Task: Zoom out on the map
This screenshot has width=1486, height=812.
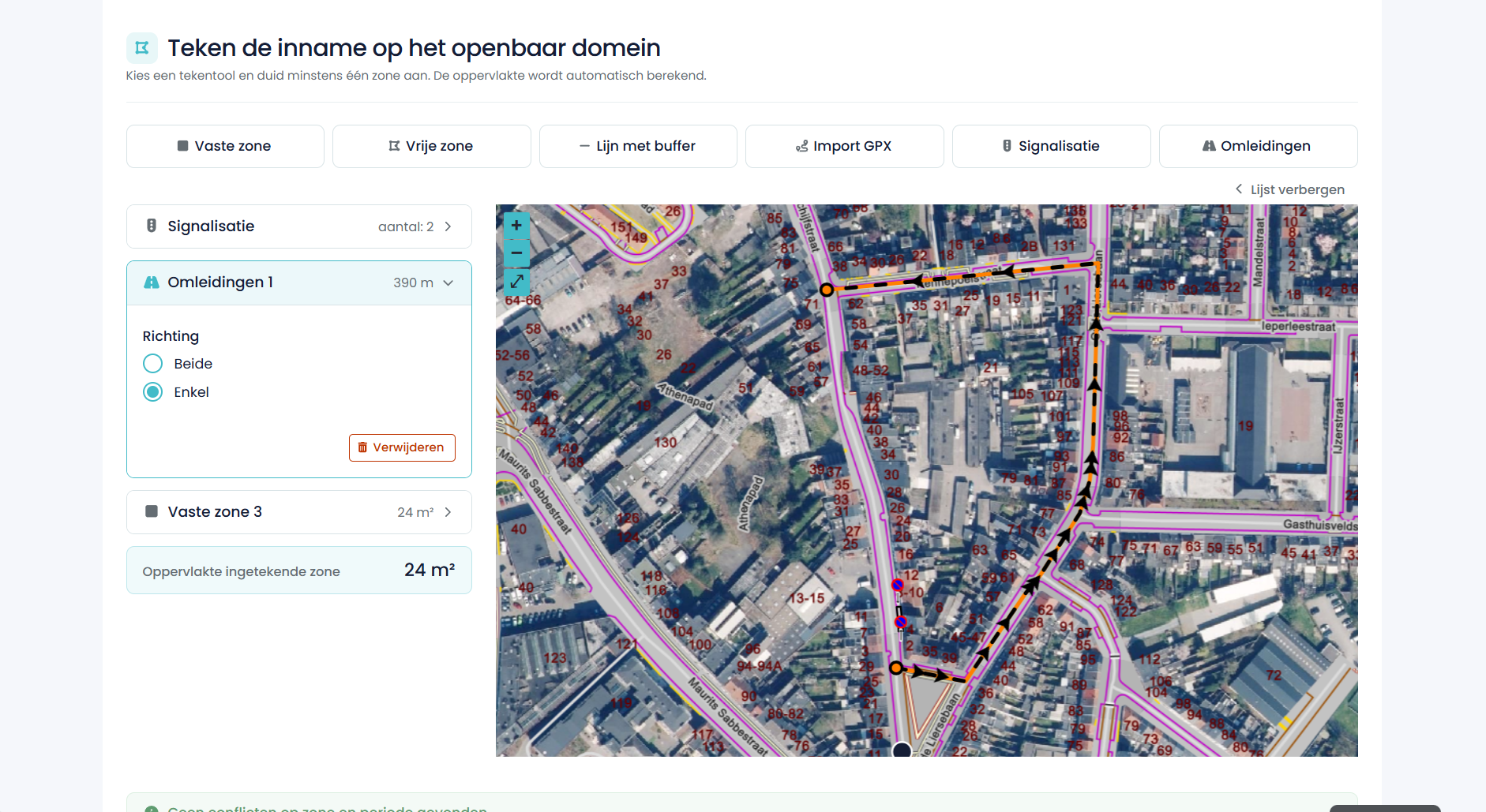Action: [516, 253]
